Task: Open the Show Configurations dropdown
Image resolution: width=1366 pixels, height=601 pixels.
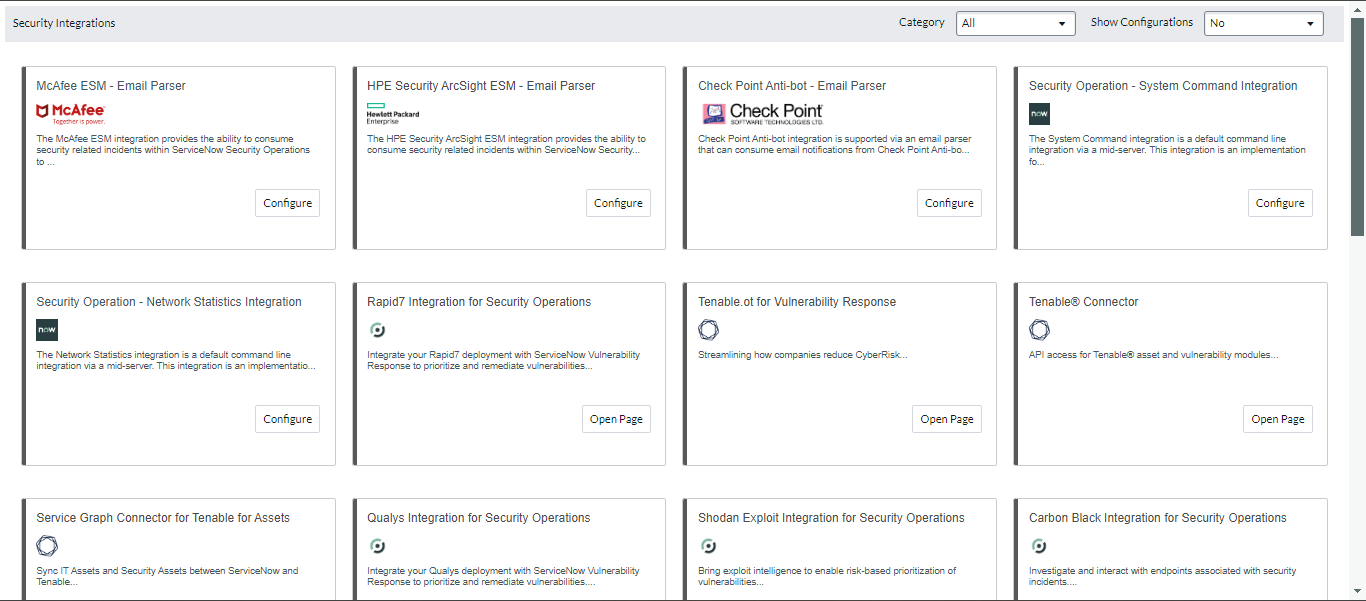Action: [1263, 22]
